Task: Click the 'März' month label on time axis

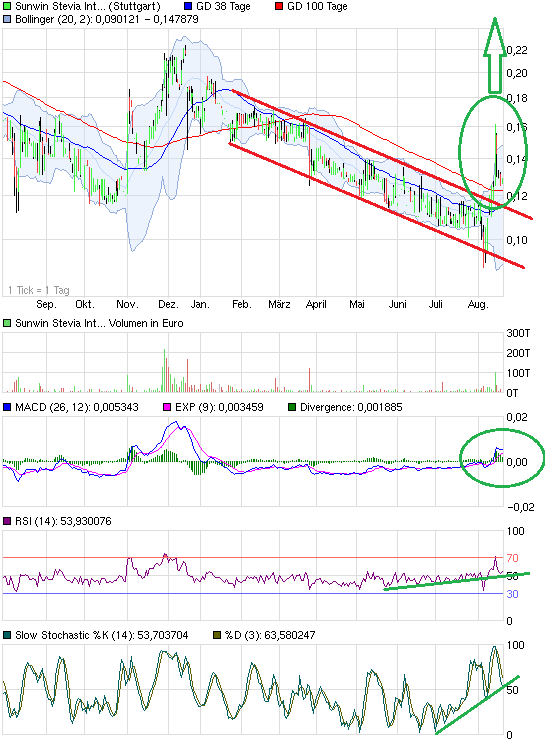Action: point(279,304)
